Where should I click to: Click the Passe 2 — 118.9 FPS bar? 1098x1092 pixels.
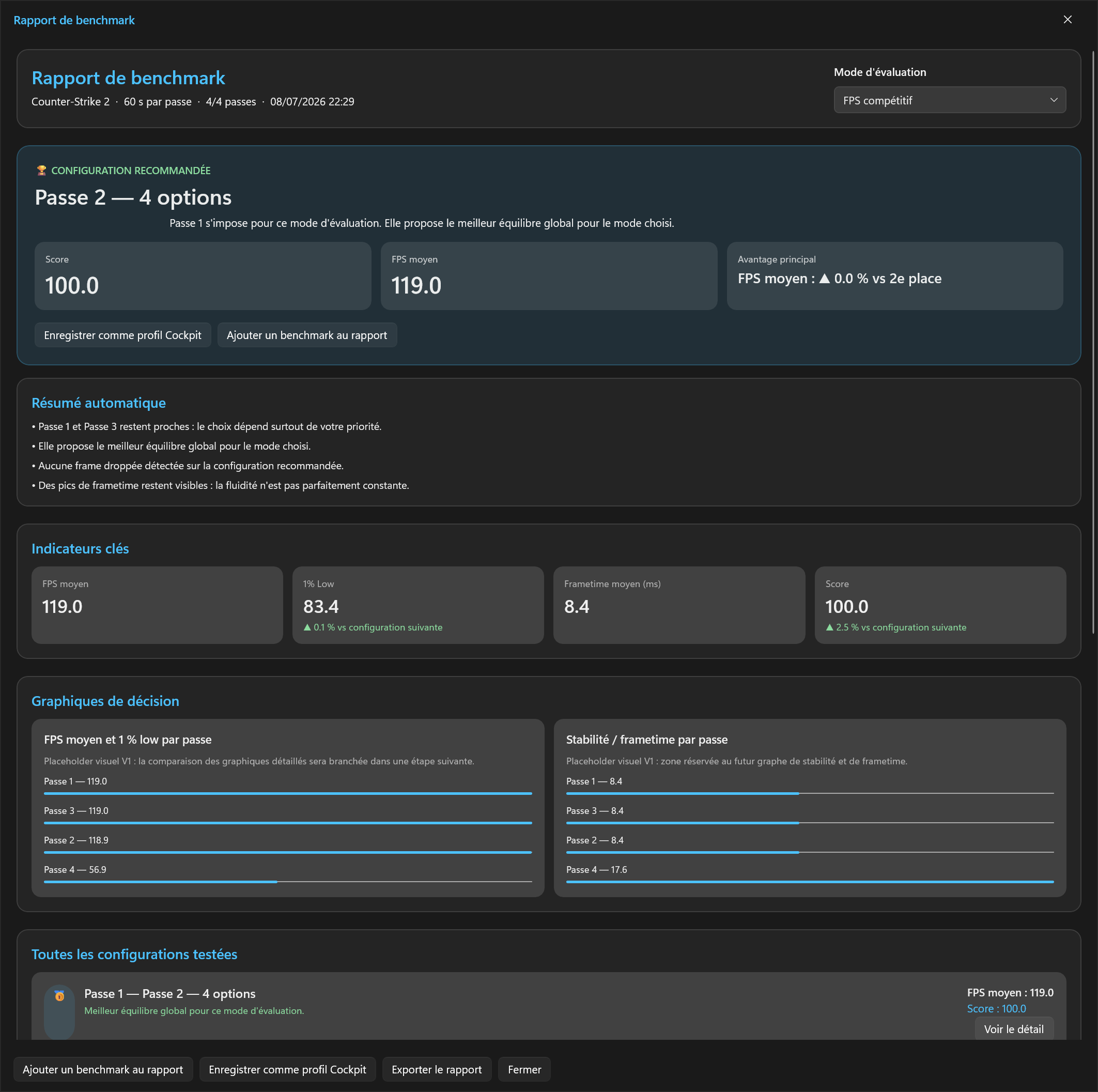288,852
